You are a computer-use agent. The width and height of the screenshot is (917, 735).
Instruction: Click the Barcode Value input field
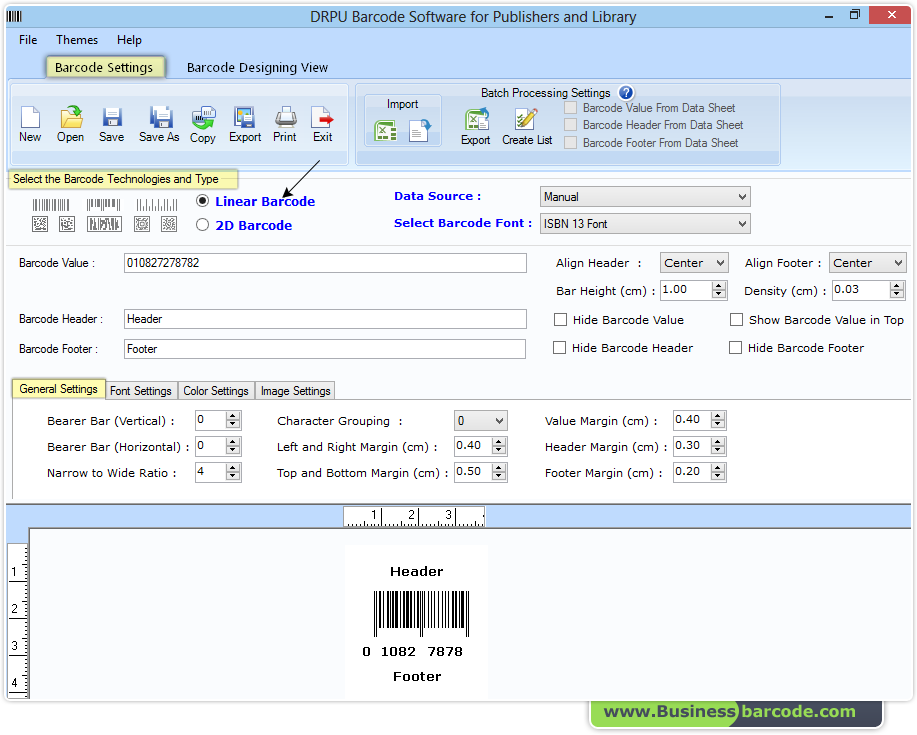(325, 263)
